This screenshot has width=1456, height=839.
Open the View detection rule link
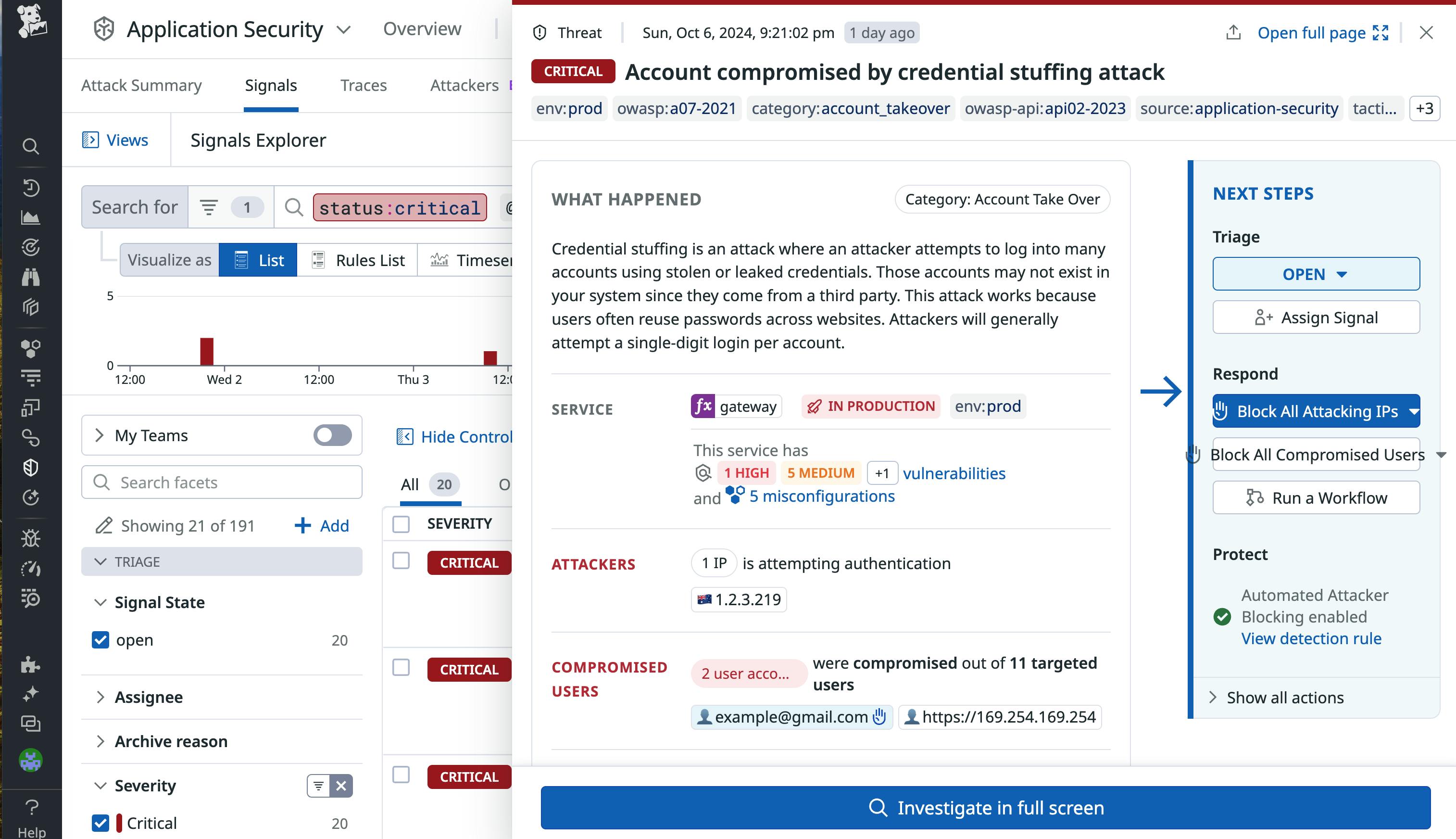point(1311,638)
